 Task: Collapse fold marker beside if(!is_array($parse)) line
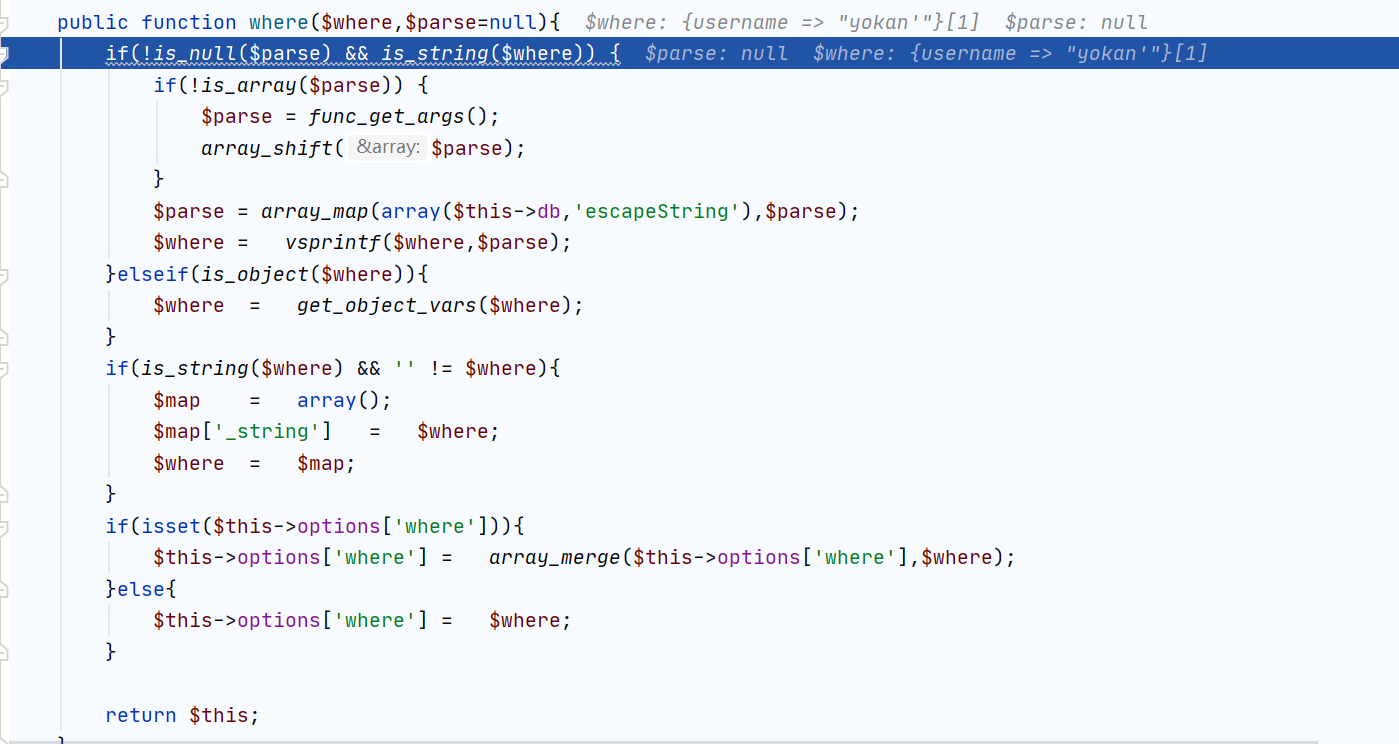click(x=3, y=85)
